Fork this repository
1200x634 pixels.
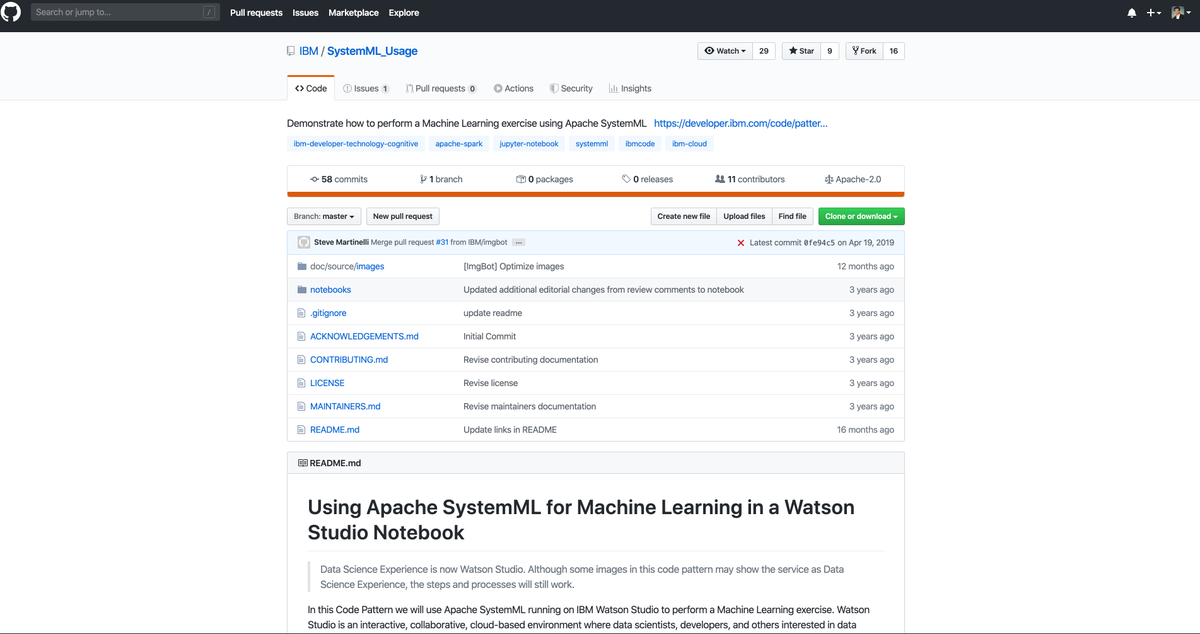(864, 51)
